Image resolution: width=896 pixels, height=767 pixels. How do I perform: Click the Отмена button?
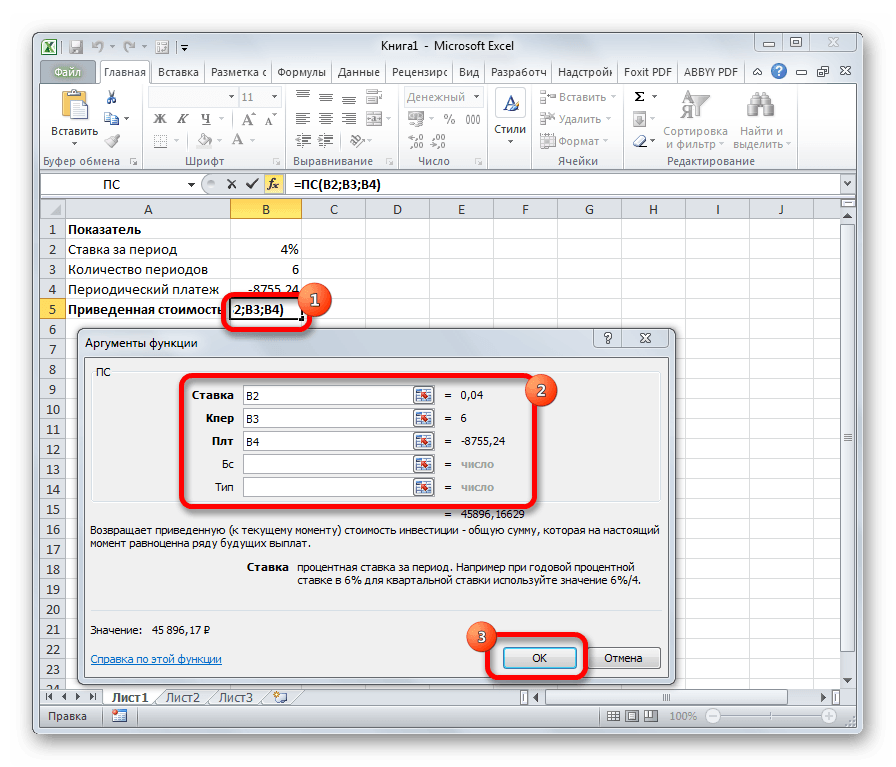tap(624, 658)
